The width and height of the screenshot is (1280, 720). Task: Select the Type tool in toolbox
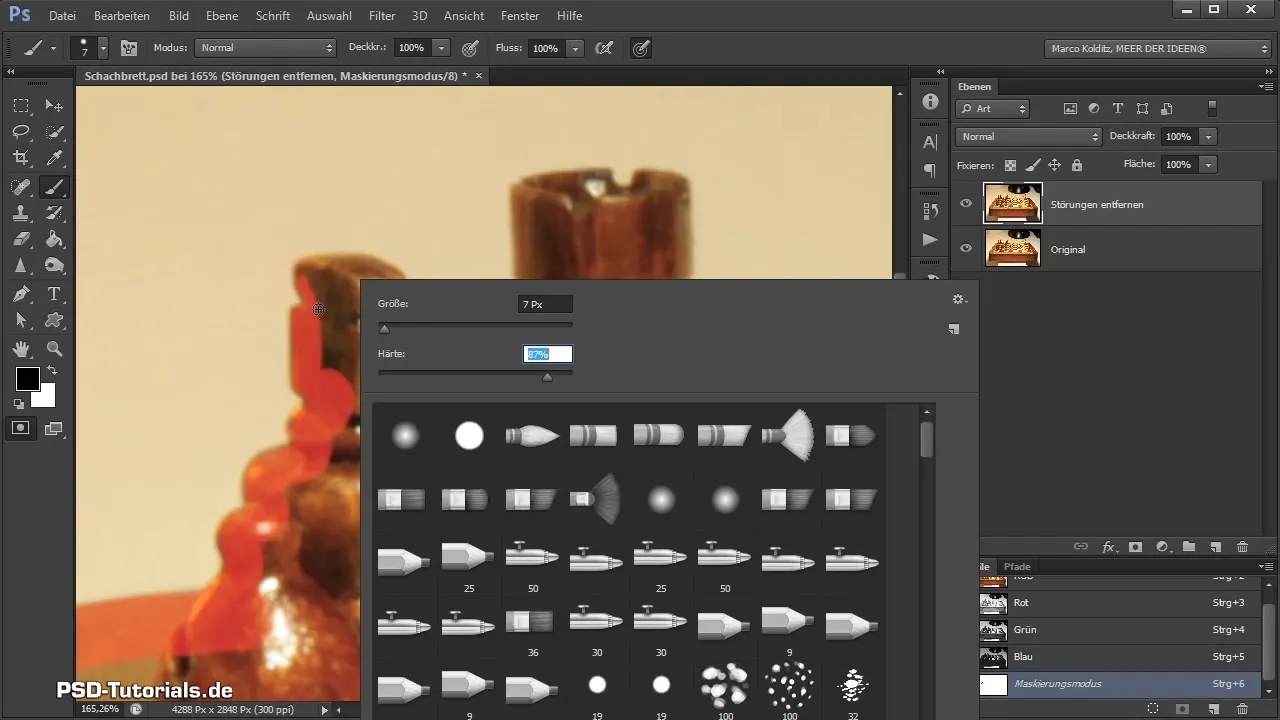click(x=55, y=294)
